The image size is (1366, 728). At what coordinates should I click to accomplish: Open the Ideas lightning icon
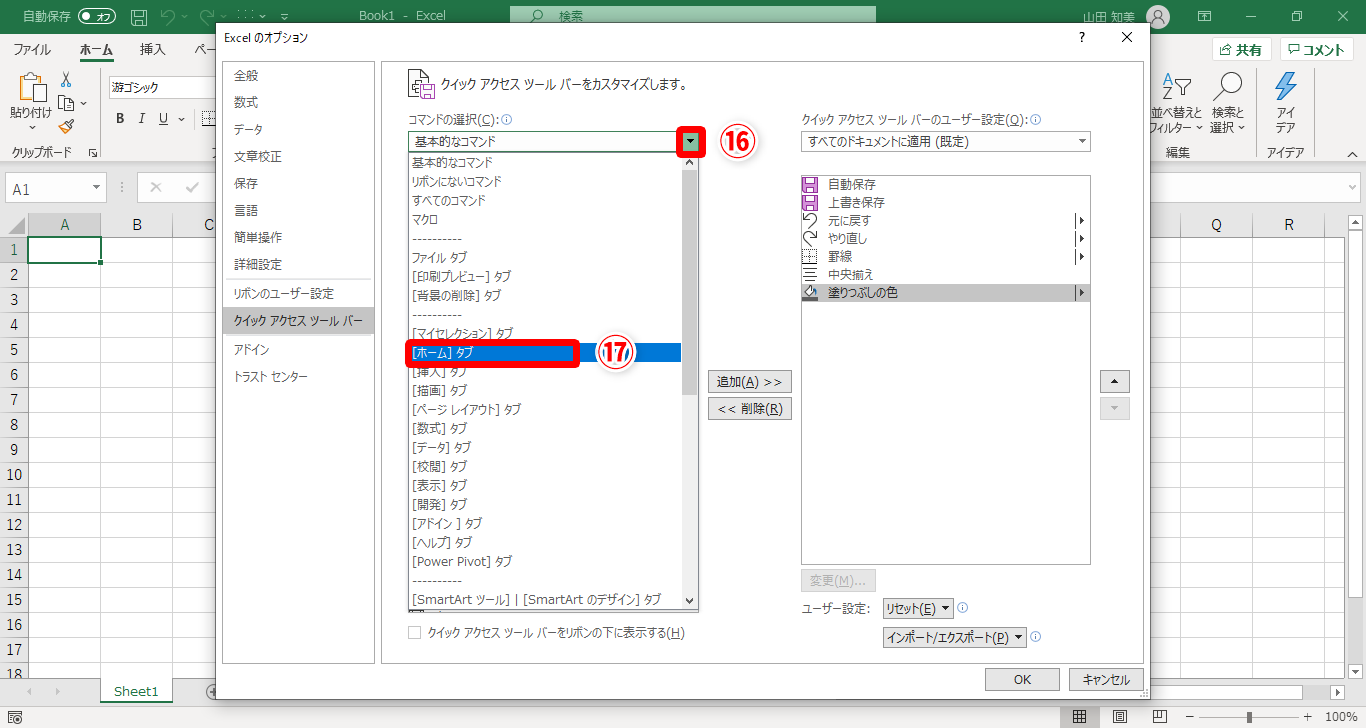coord(1285,86)
